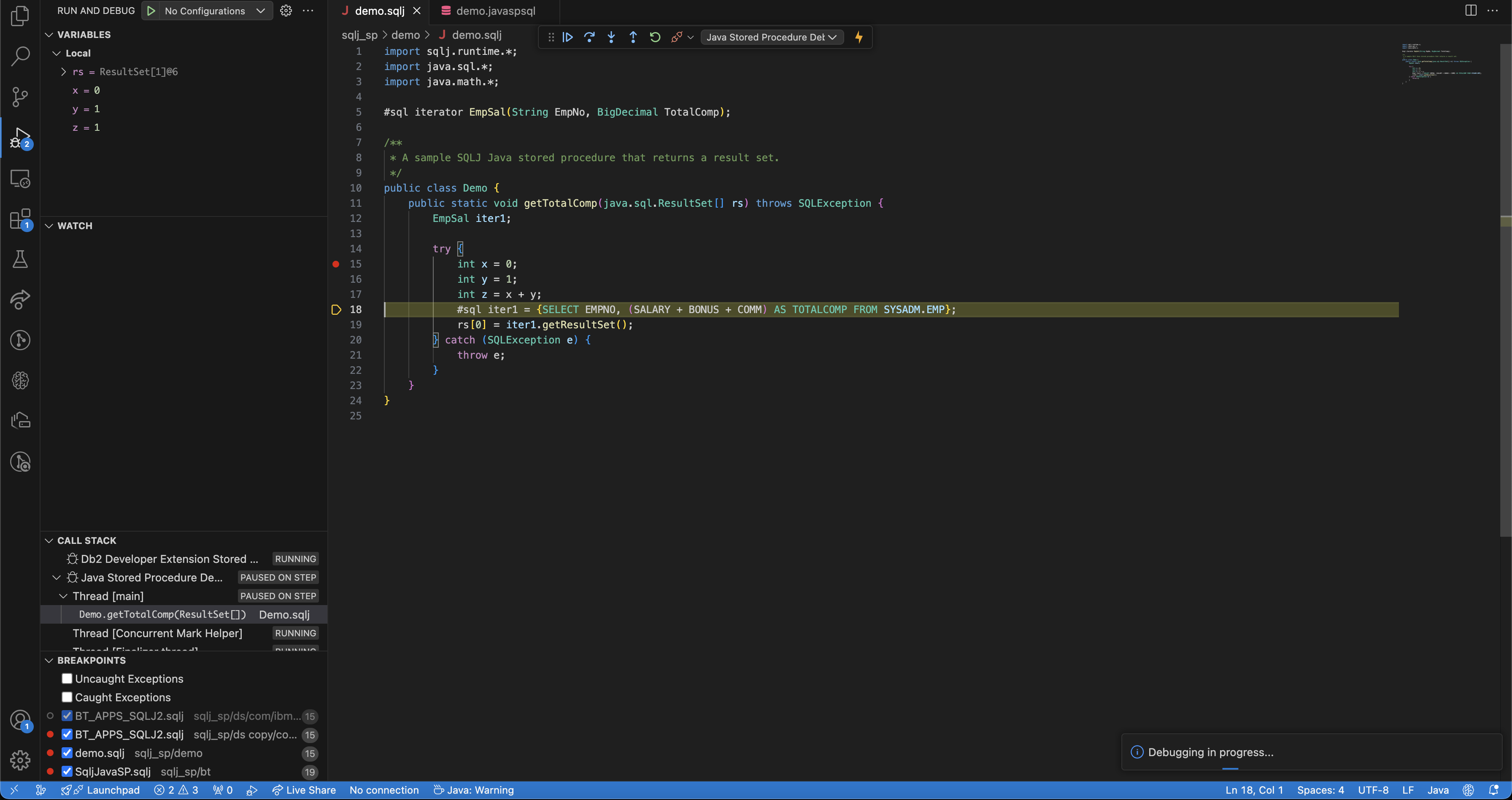Click the Step Into debug icon
This screenshot has height=800, width=1512.
[613, 37]
